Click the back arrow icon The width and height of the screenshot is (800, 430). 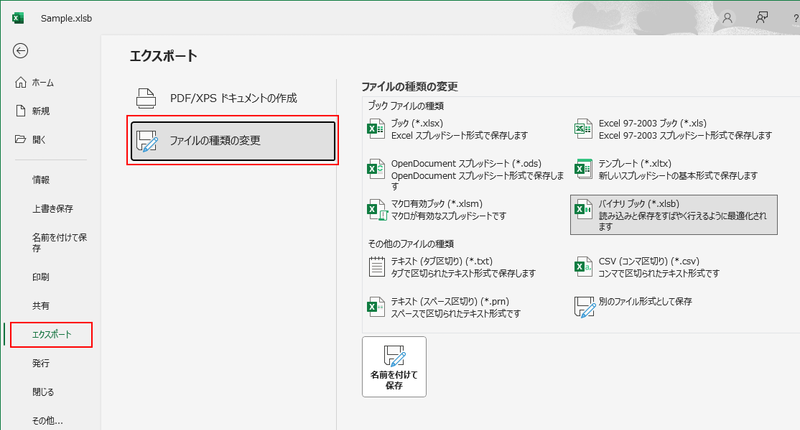coord(20,50)
